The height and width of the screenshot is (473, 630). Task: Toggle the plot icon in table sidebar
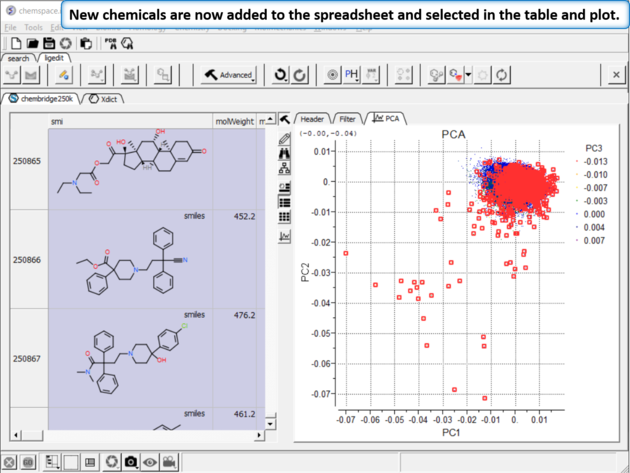(x=285, y=236)
